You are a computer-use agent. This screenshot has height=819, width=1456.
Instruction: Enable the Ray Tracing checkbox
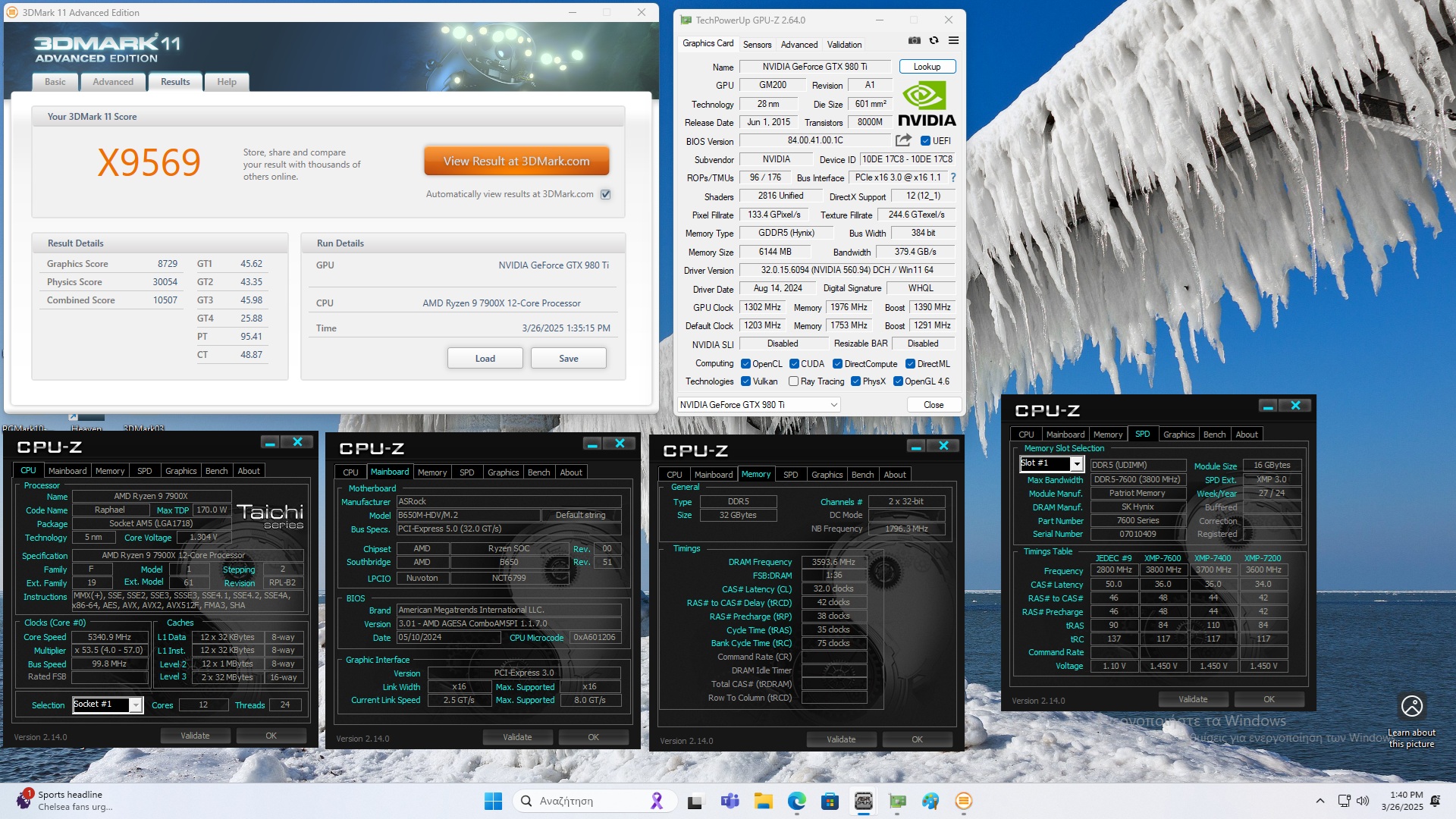pyautogui.click(x=793, y=381)
